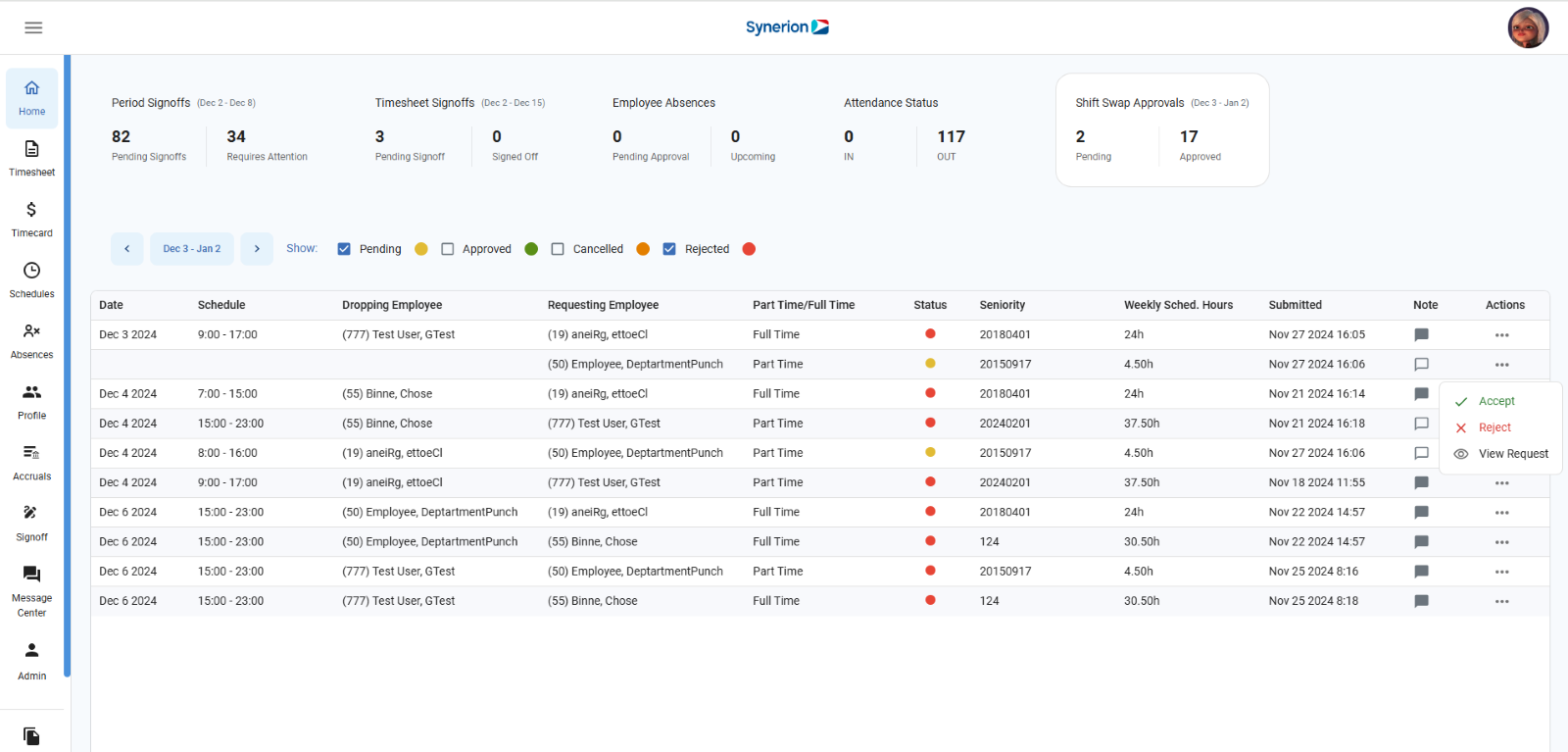Open Admin in sidebar

[32, 662]
